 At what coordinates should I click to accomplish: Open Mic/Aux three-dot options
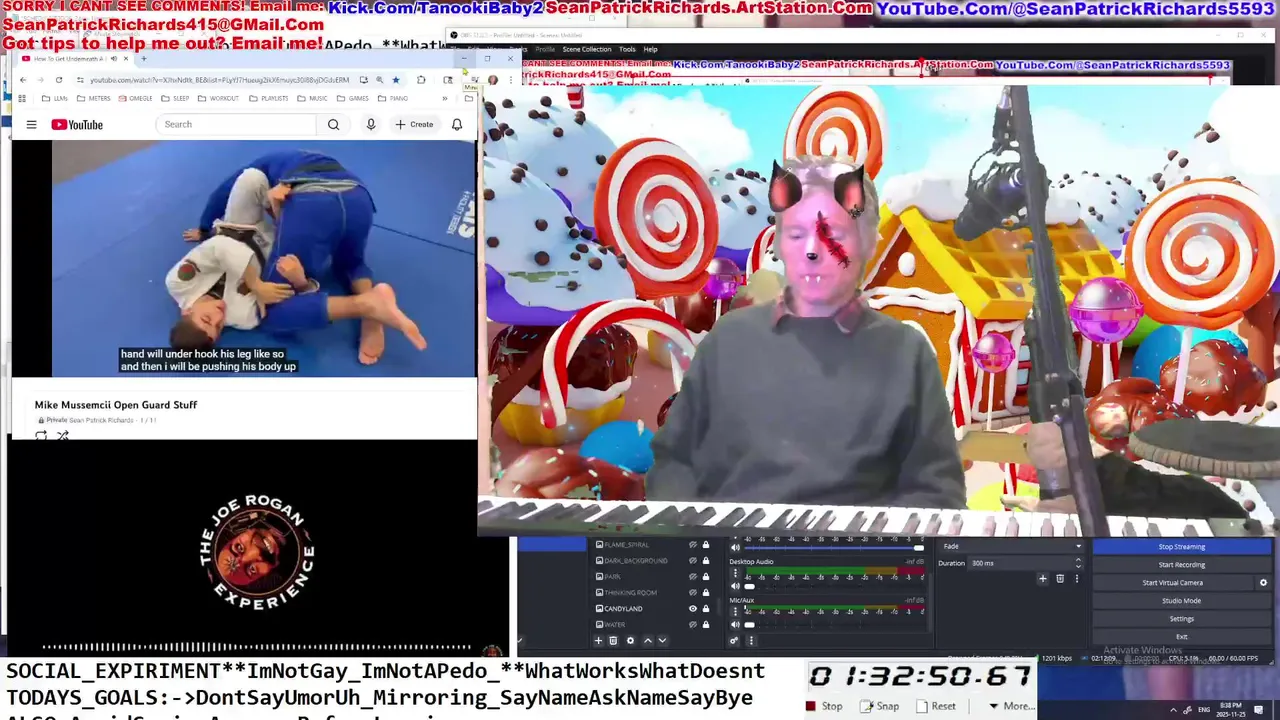coord(735,611)
